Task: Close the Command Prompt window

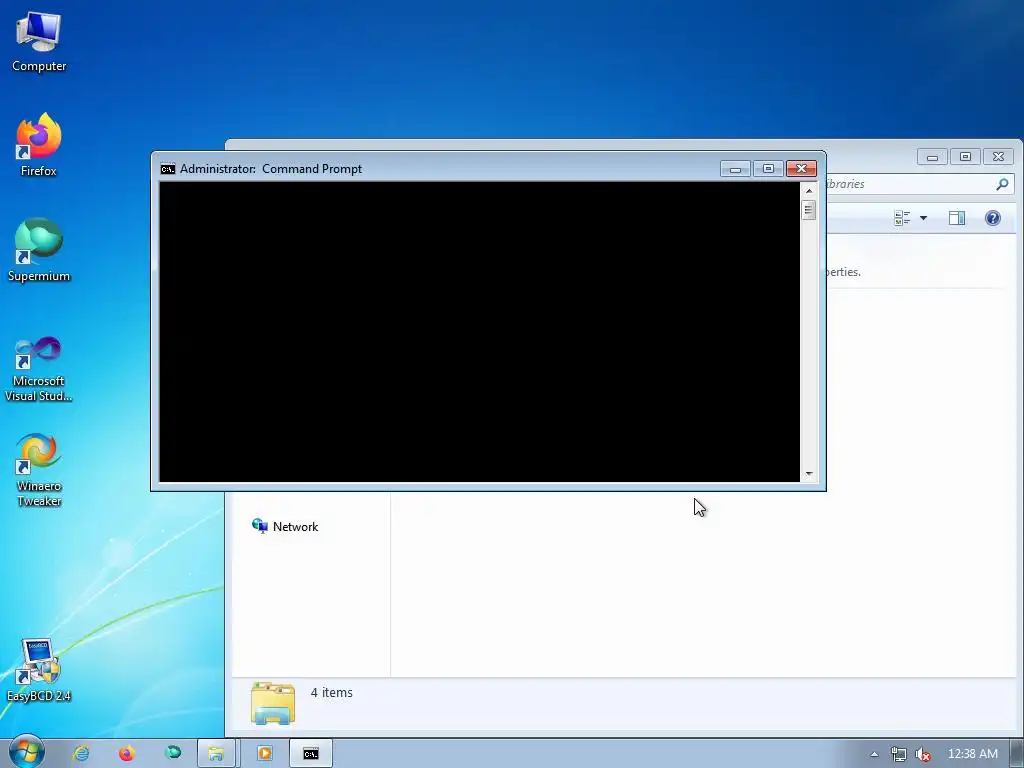Action: (801, 169)
